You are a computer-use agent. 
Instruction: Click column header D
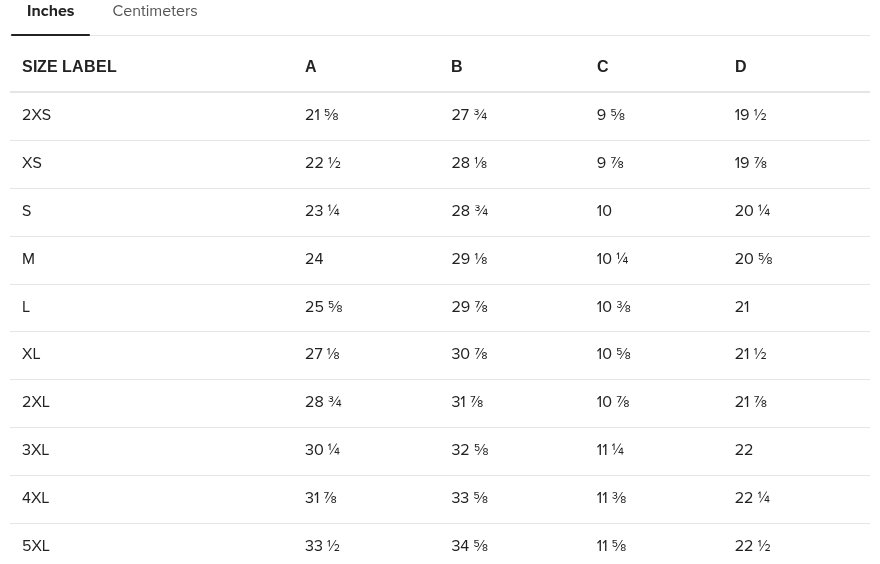pyautogui.click(x=740, y=67)
